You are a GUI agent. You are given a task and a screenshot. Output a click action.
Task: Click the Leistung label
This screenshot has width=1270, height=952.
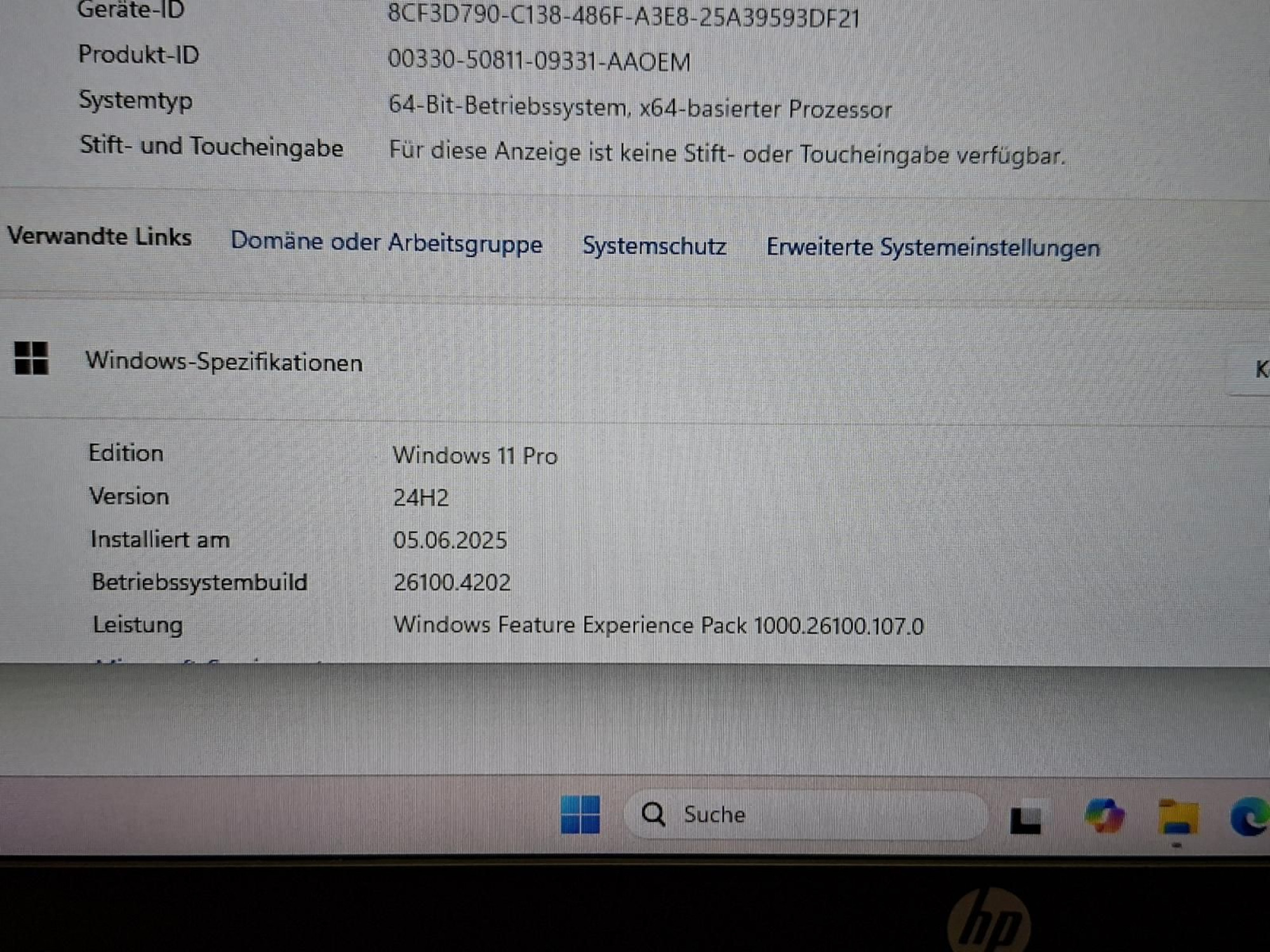(138, 625)
